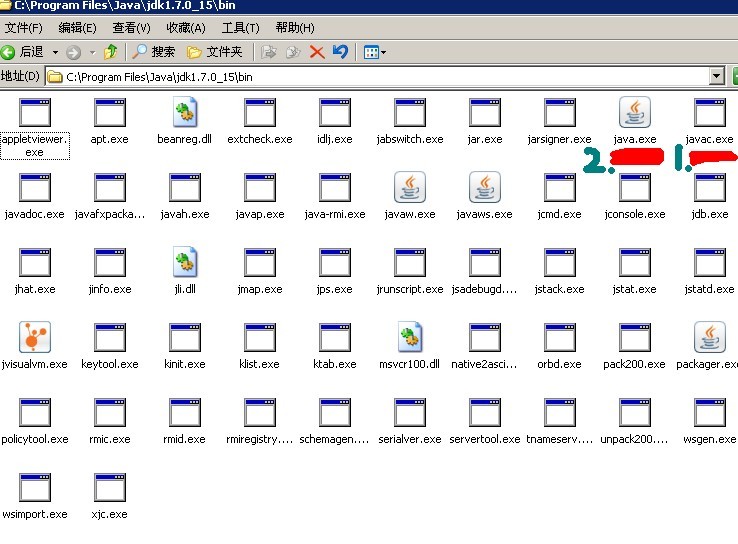
Task: Go up one folder level icon
Action: point(111,51)
